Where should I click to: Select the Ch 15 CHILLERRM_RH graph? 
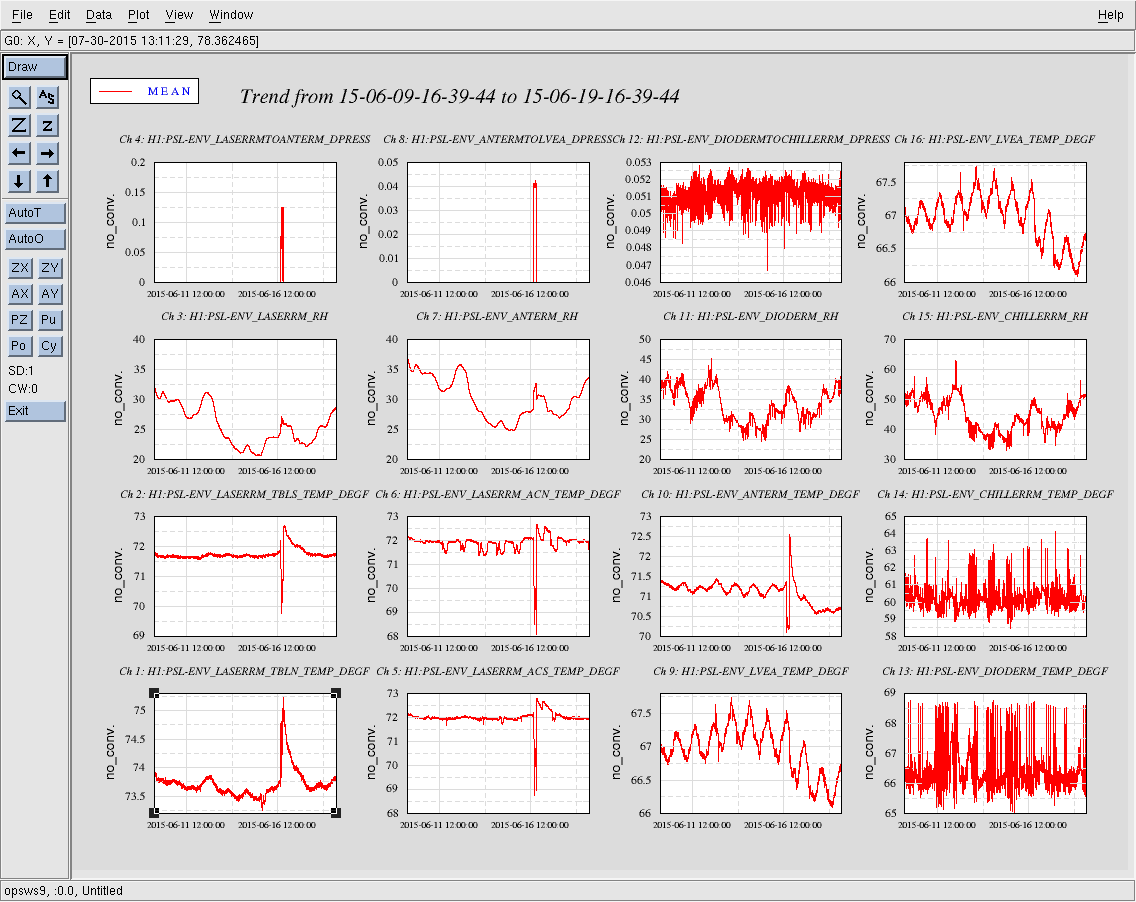point(995,399)
